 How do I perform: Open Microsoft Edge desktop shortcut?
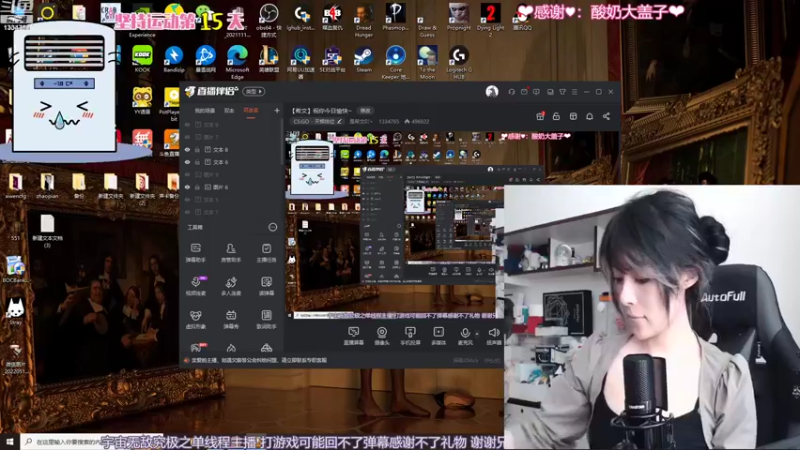[237, 62]
